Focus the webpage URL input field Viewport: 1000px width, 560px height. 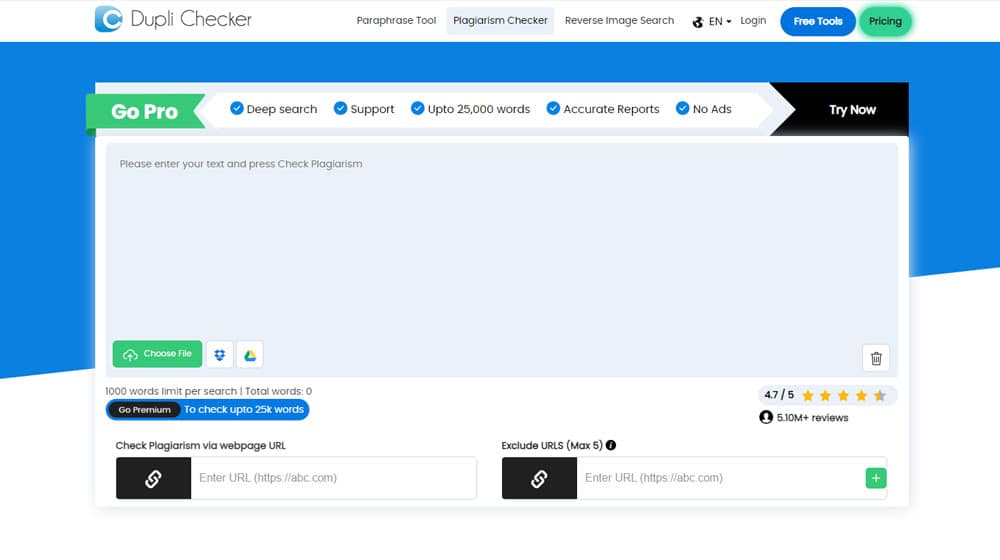(334, 478)
